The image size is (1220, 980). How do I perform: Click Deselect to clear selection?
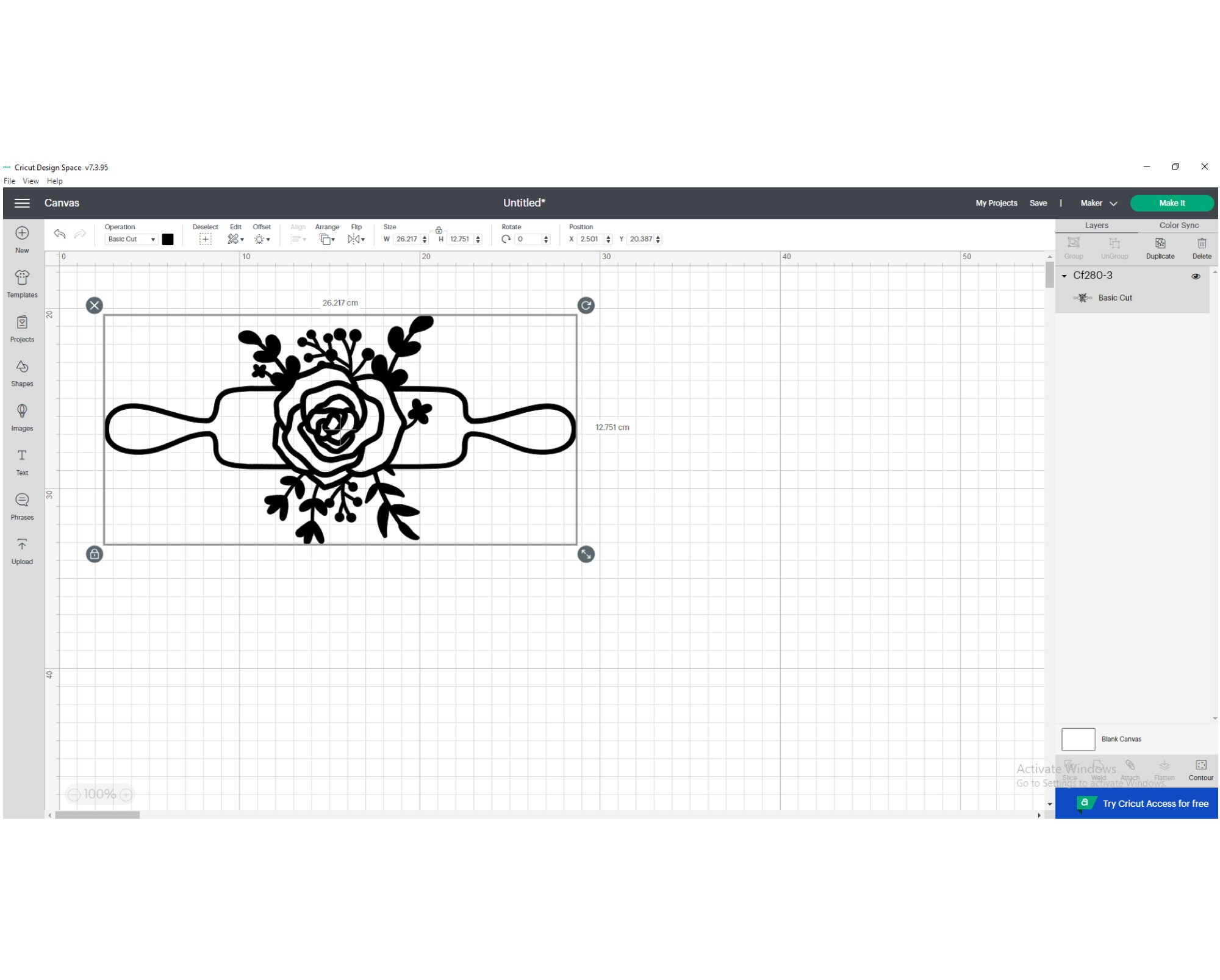coord(205,238)
